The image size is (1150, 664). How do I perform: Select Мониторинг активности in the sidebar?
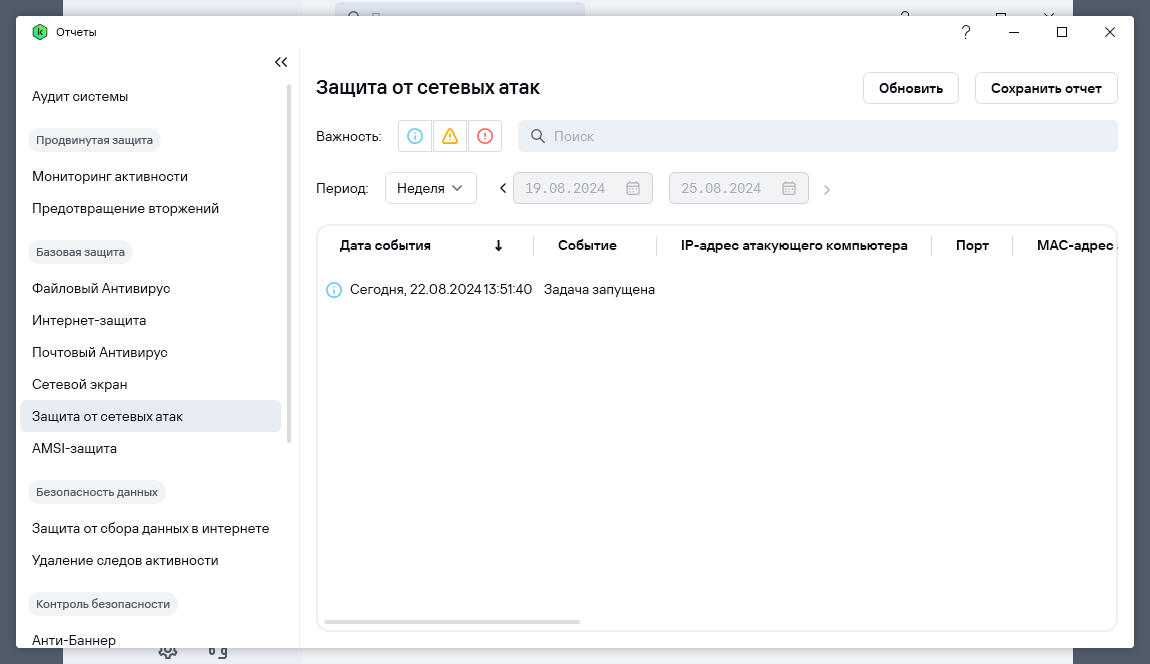click(110, 176)
